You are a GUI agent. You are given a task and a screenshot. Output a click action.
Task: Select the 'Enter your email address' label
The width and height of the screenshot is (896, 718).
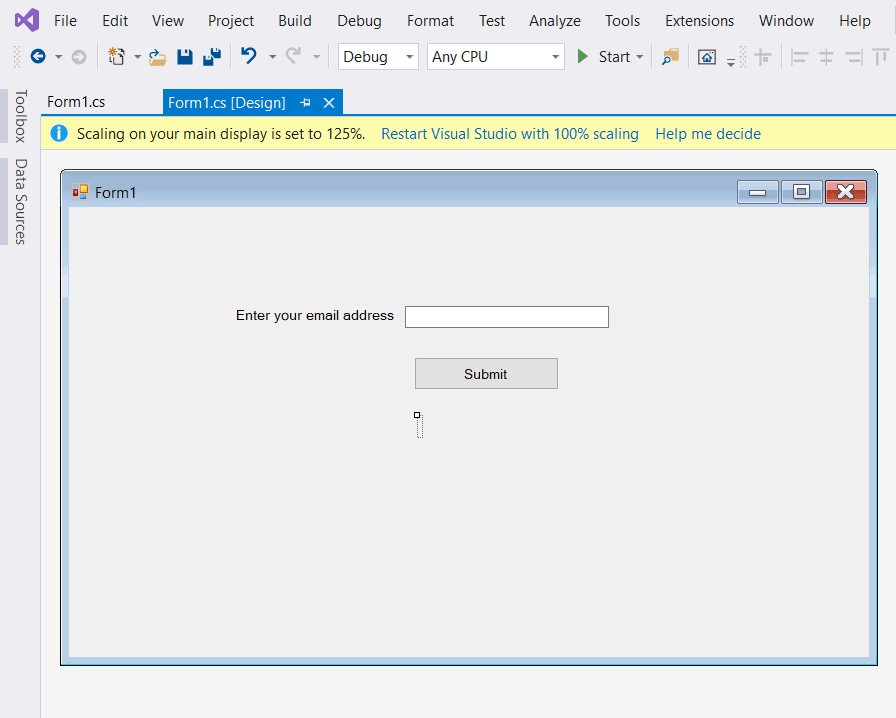(x=315, y=316)
